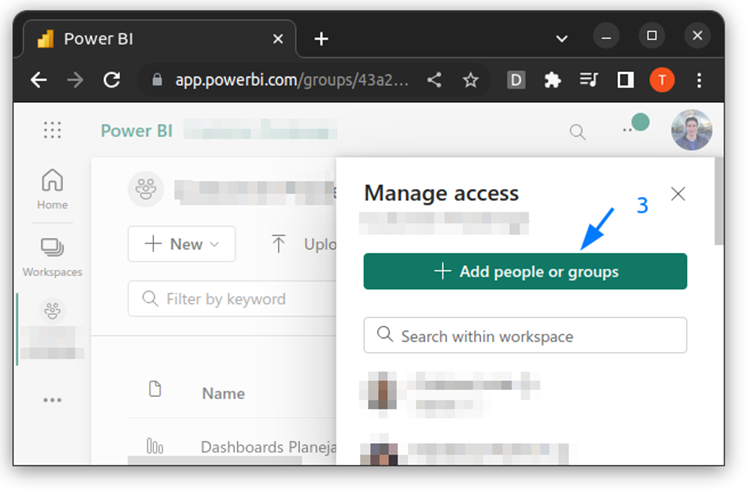Image resolution: width=750 pixels, height=489 pixels.
Task: Open the header more options with notification dot
Action: coord(629,130)
